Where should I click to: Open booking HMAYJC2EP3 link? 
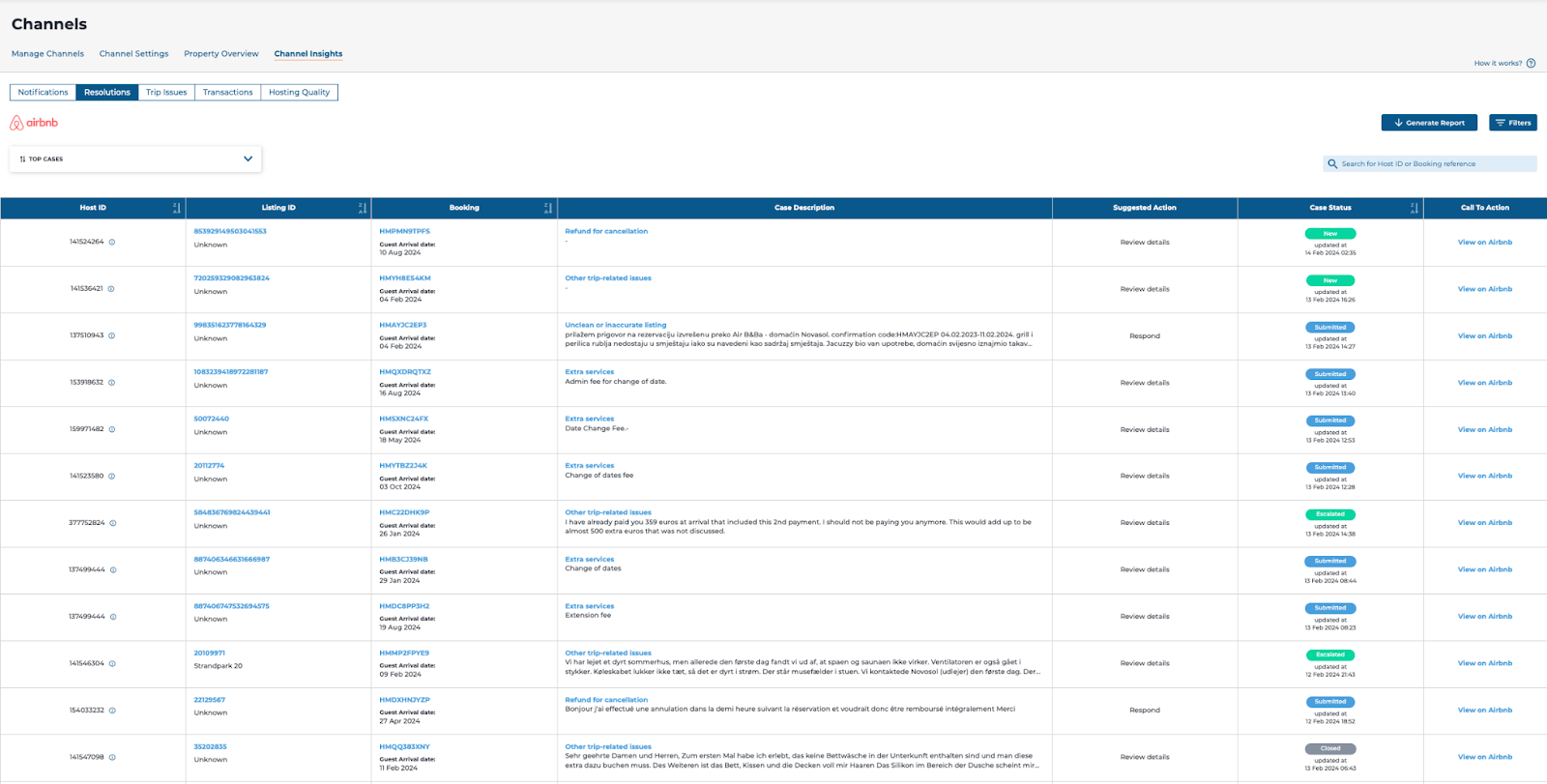point(402,326)
